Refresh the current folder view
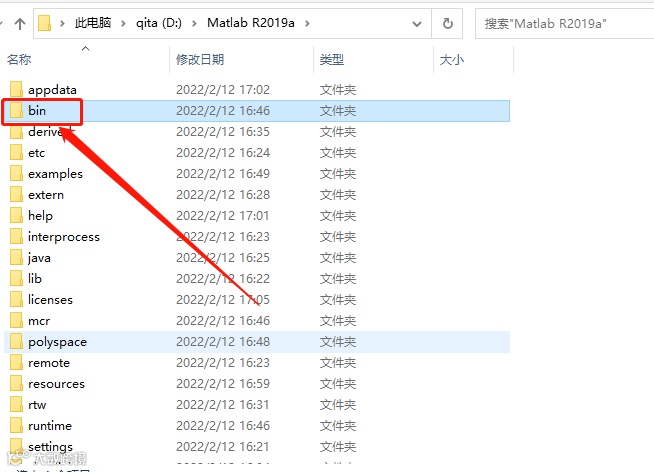Viewport: 654px width, 472px height. tap(448, 23)
